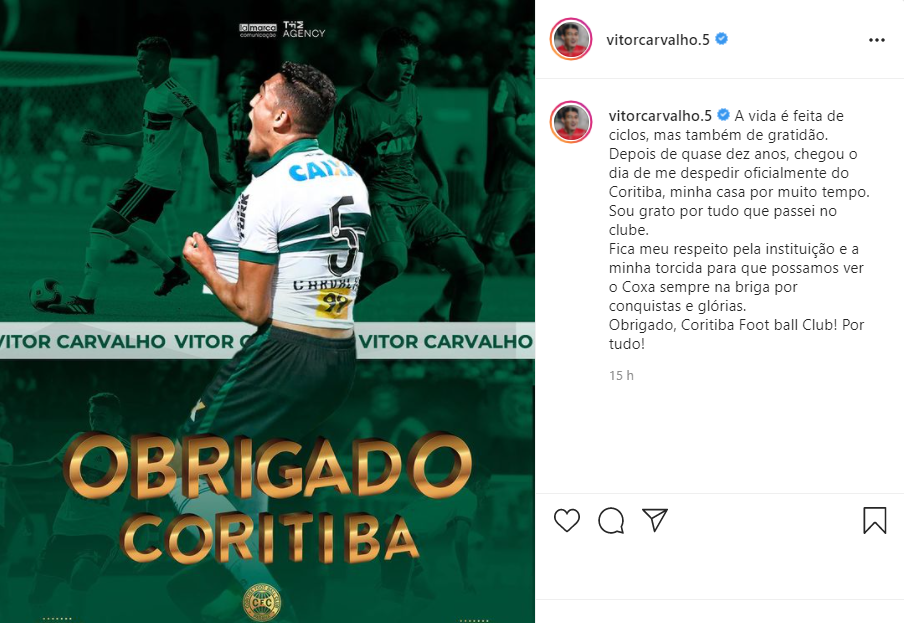Click the CFC club crest on the image
This screenshot has height=623, width=904.
[x=261, y=602]
